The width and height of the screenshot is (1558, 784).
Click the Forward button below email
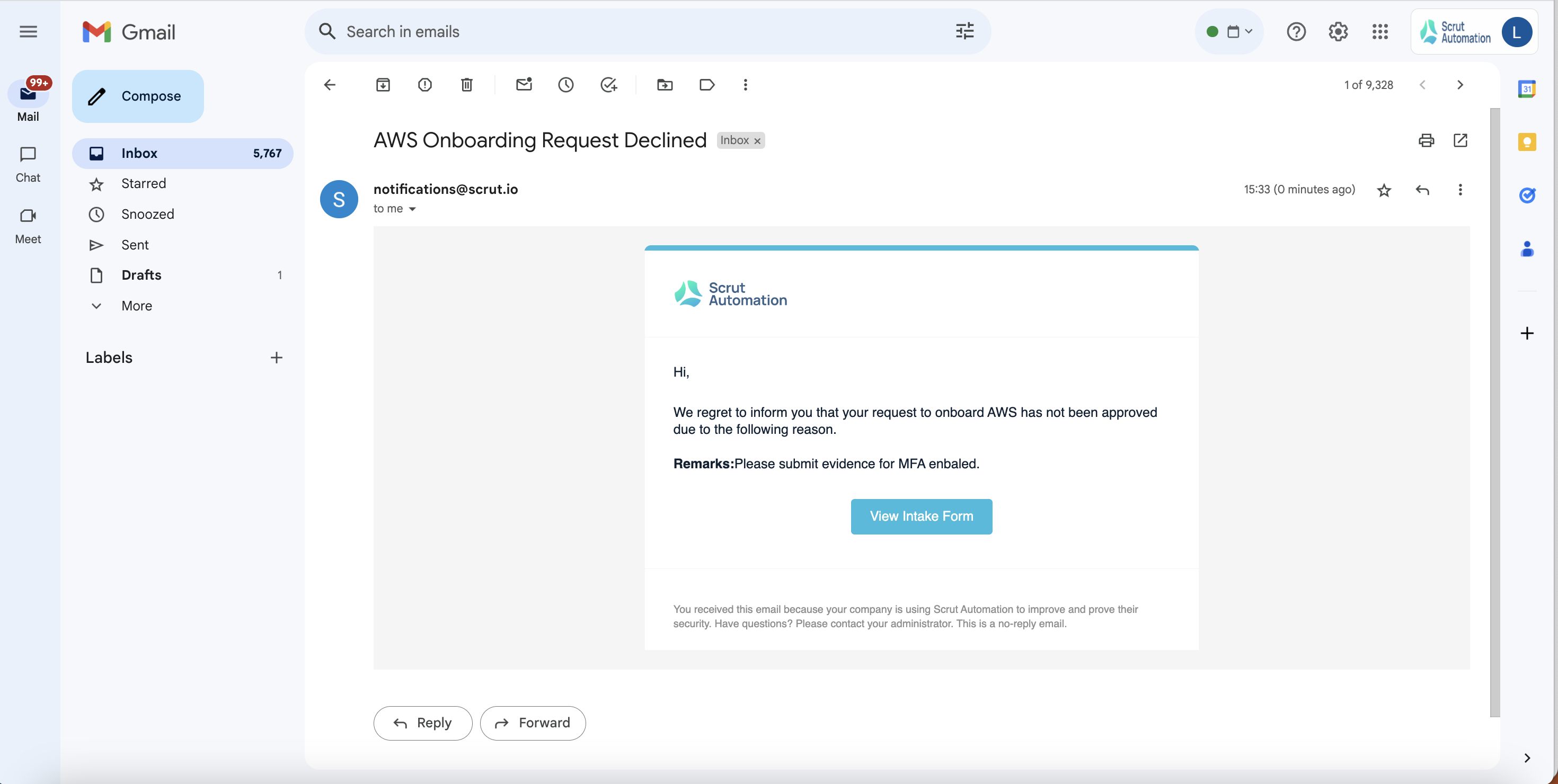[x=532, y=723]
